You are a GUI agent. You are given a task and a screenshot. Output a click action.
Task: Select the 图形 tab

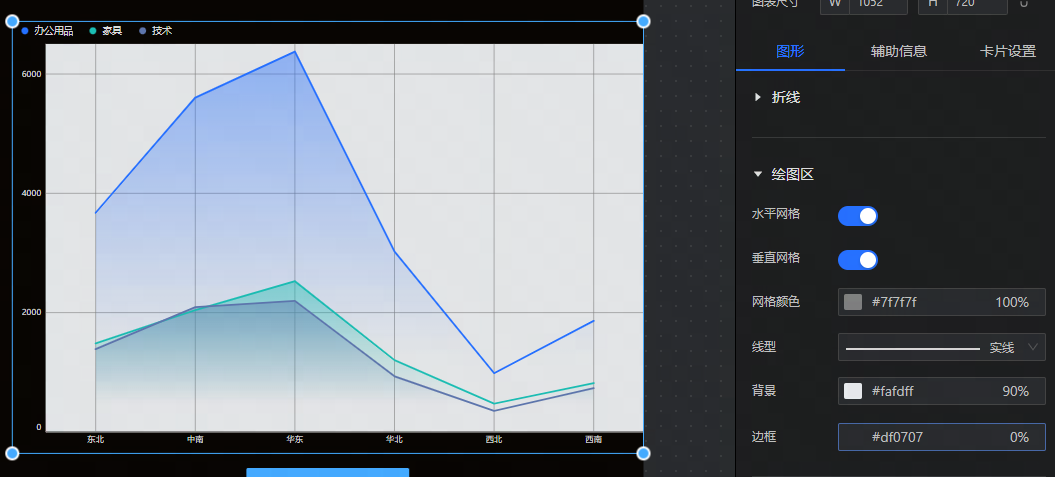(790, 51)
